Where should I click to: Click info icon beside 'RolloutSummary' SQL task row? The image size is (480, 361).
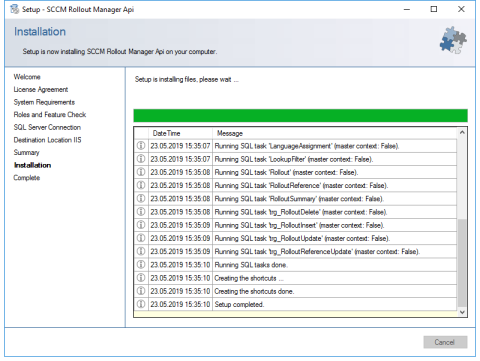point(141,198)
